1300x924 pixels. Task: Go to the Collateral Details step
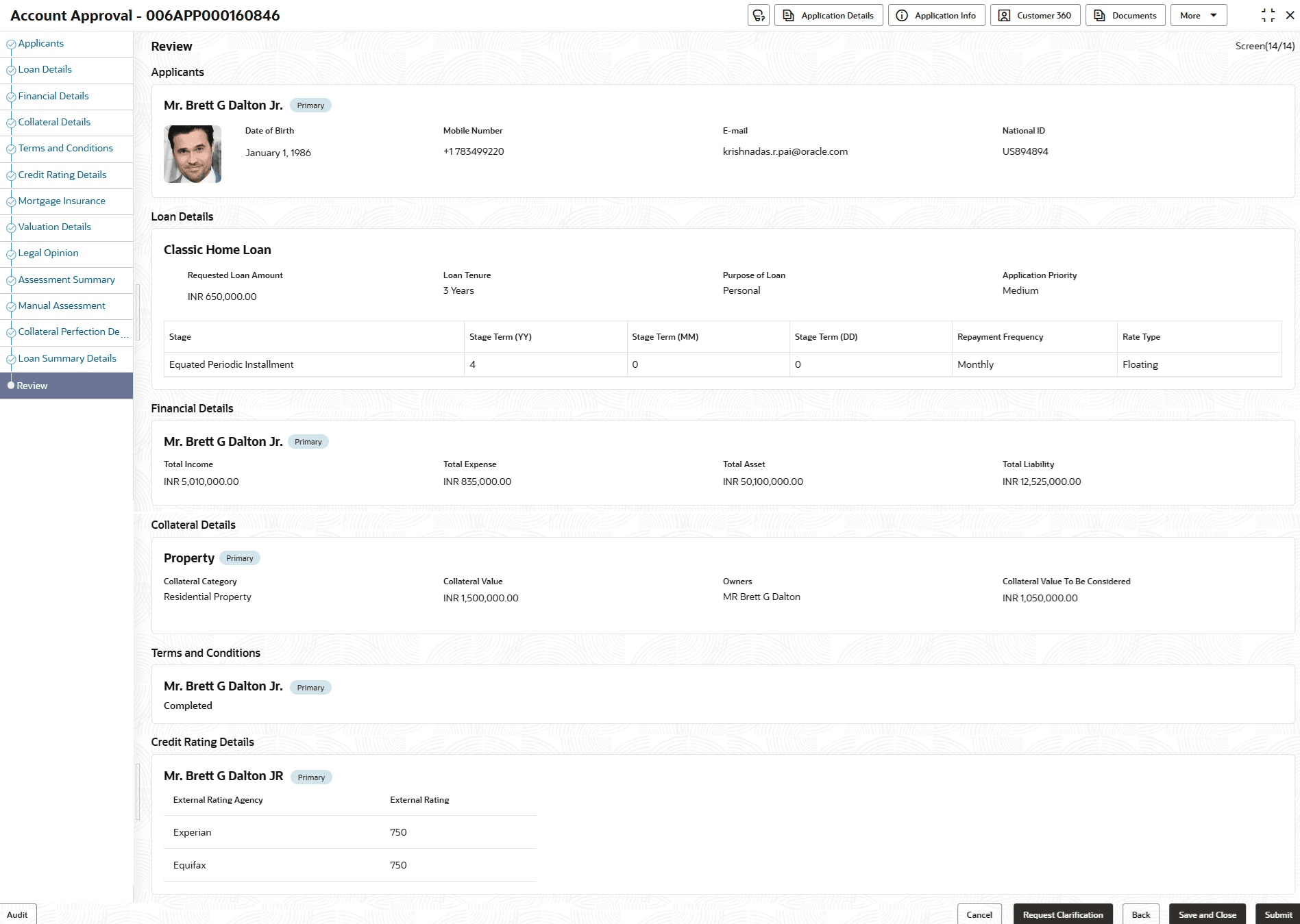[54, 122]
